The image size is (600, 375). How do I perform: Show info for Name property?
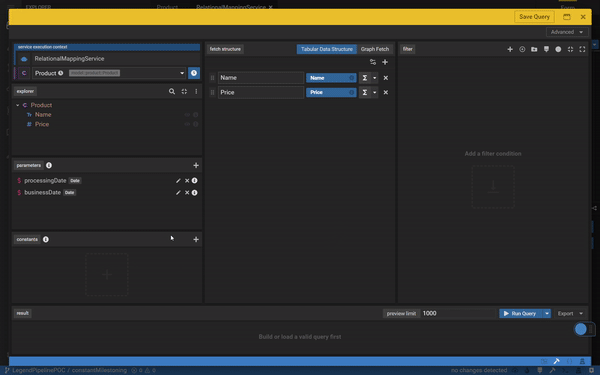(195, 115)
